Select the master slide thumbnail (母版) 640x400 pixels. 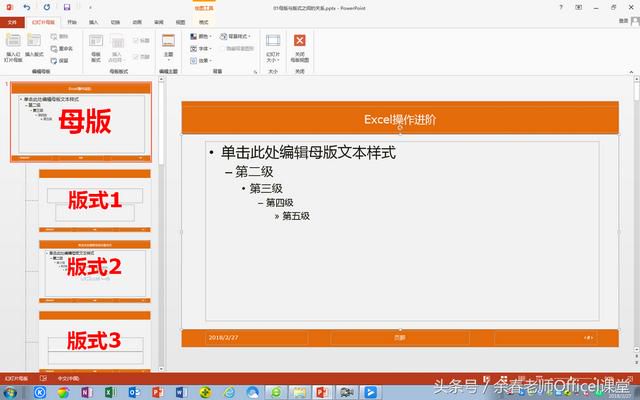(81, 122)
